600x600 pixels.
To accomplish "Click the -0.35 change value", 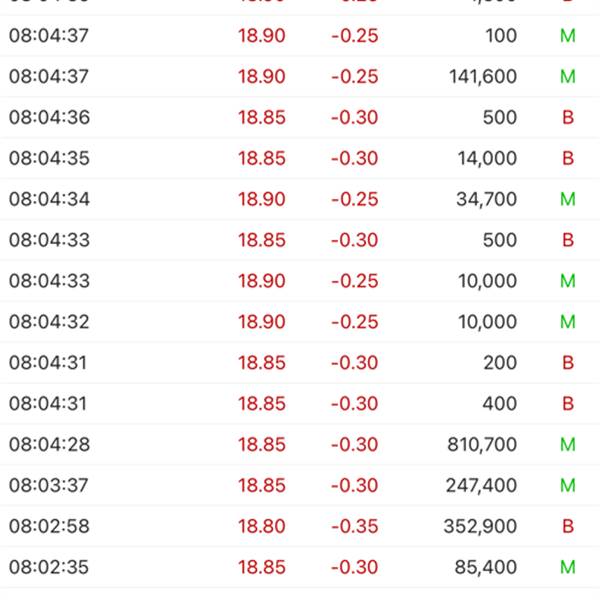I will click(x=354, y=526).
